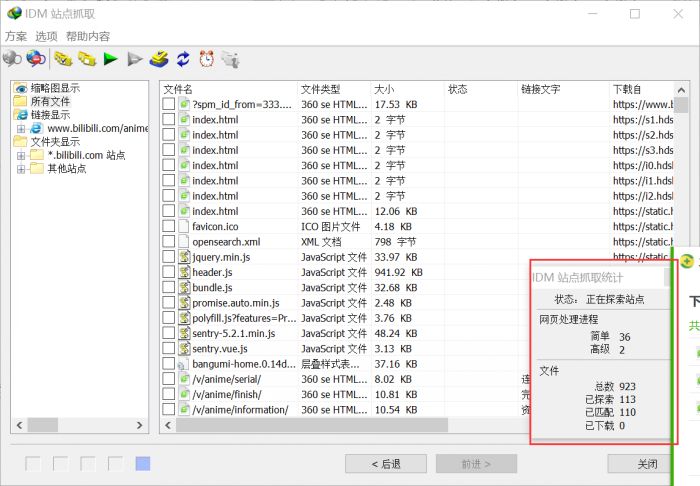Screen dimensions: 700x486
Task: Sort by the 文件类型 column header
Action: click(x=334, y=89)
